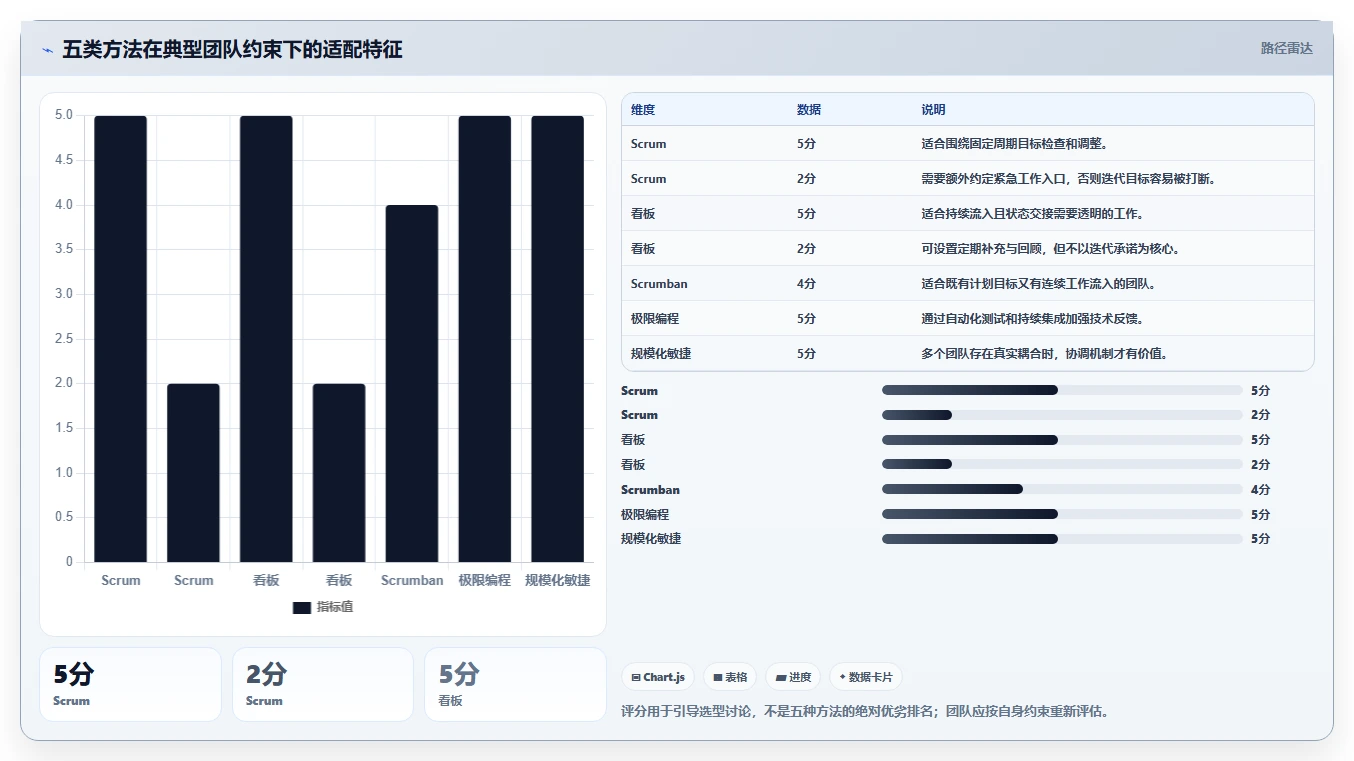
Task: Select the 规模化敏捷 label on the chart axis
Action: (x=557, y=580)
